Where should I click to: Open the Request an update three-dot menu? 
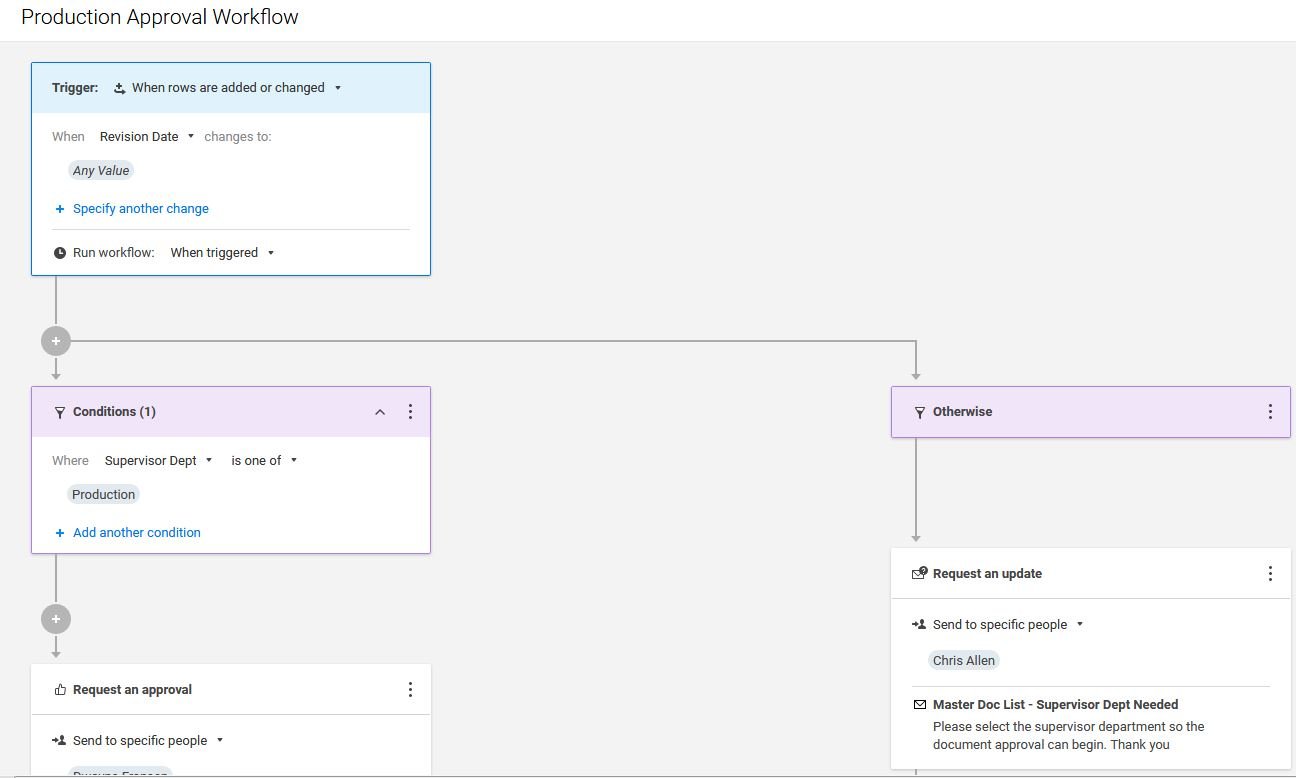click(1270, 574)
